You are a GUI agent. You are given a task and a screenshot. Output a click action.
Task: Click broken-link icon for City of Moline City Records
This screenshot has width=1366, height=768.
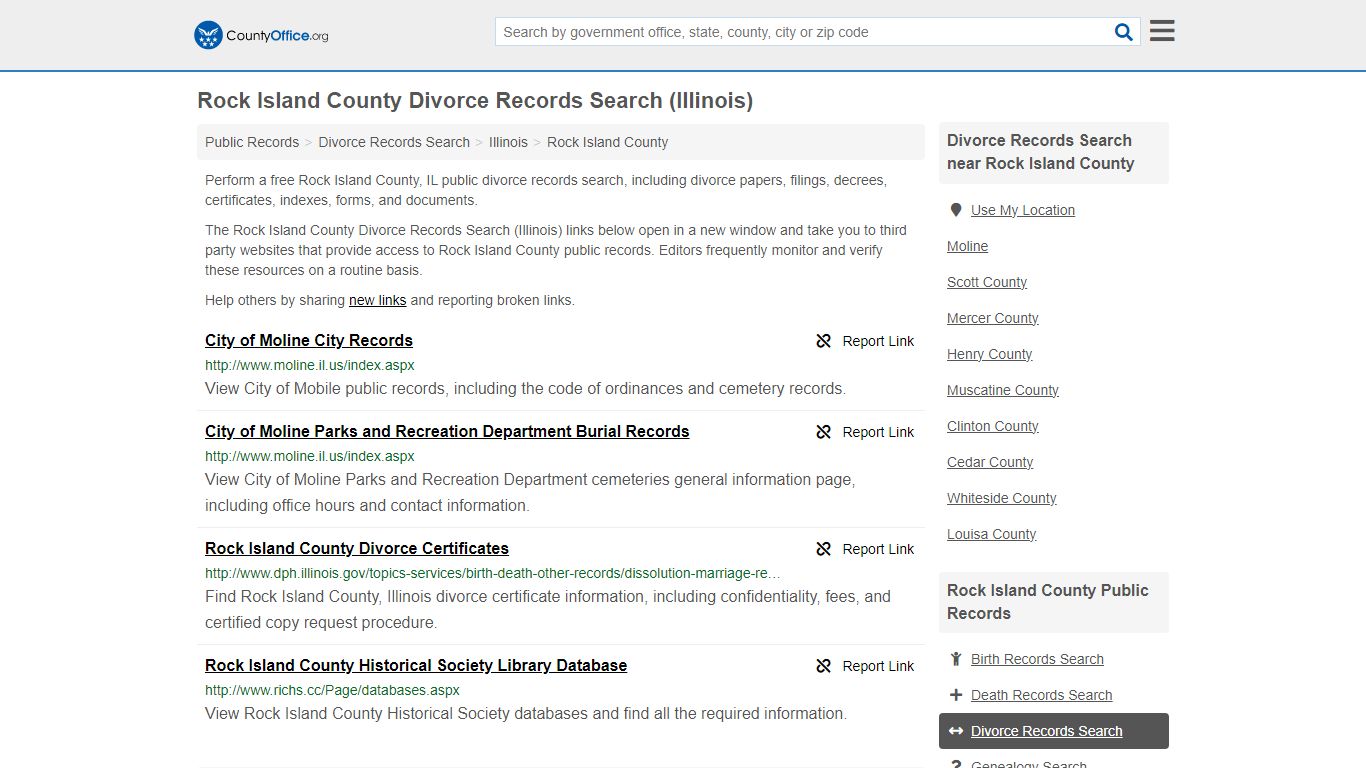824,341
